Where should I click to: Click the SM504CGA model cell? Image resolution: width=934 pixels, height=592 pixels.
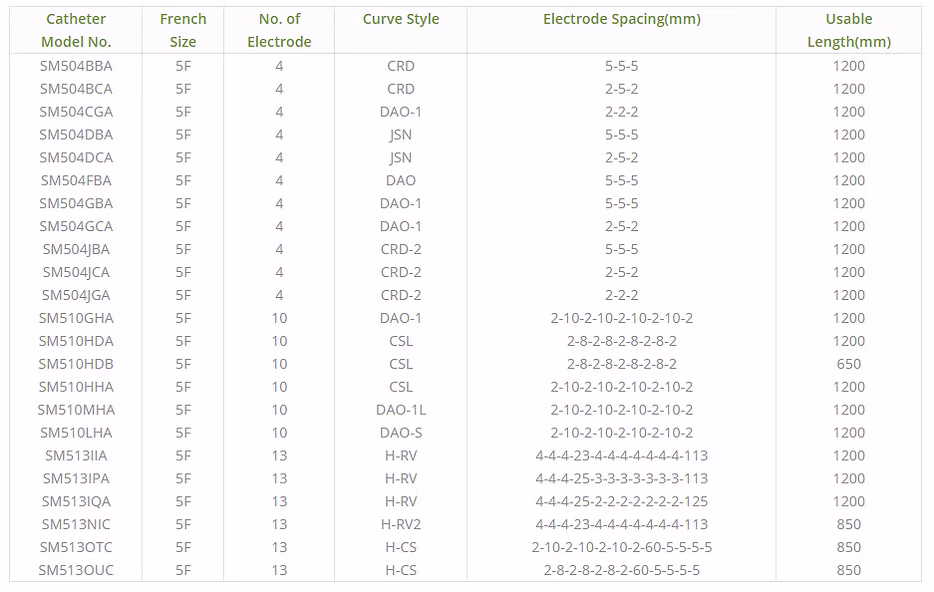point(76,112)
